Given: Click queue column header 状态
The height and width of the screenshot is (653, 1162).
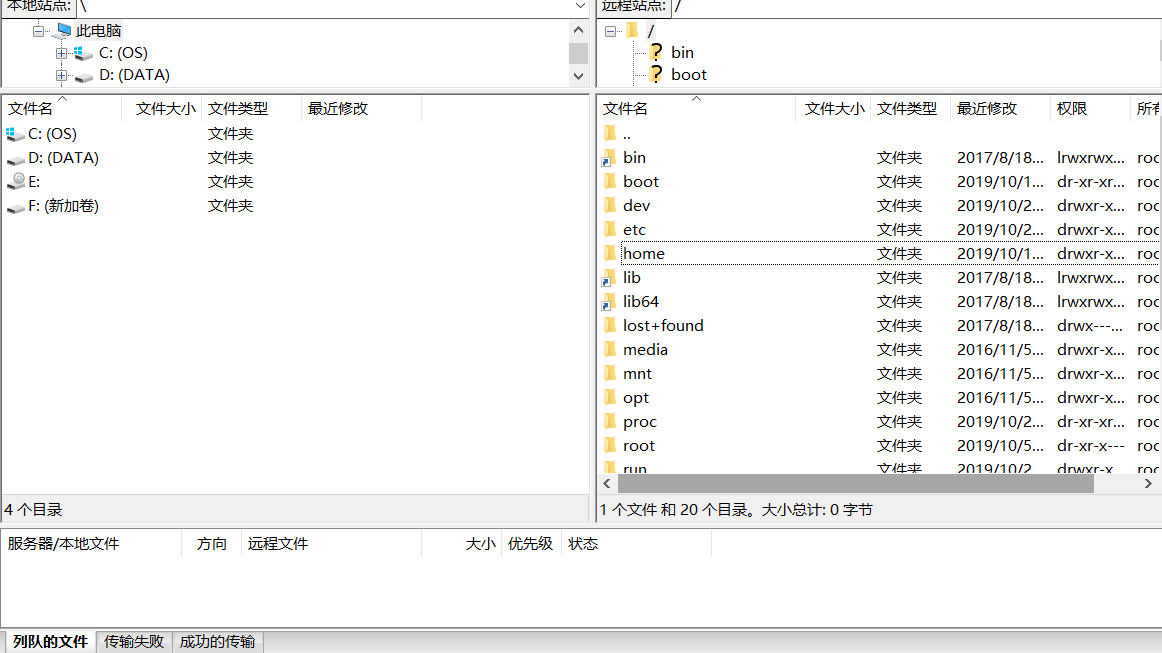Looking at the screenshot, I should tap(637, 544).
